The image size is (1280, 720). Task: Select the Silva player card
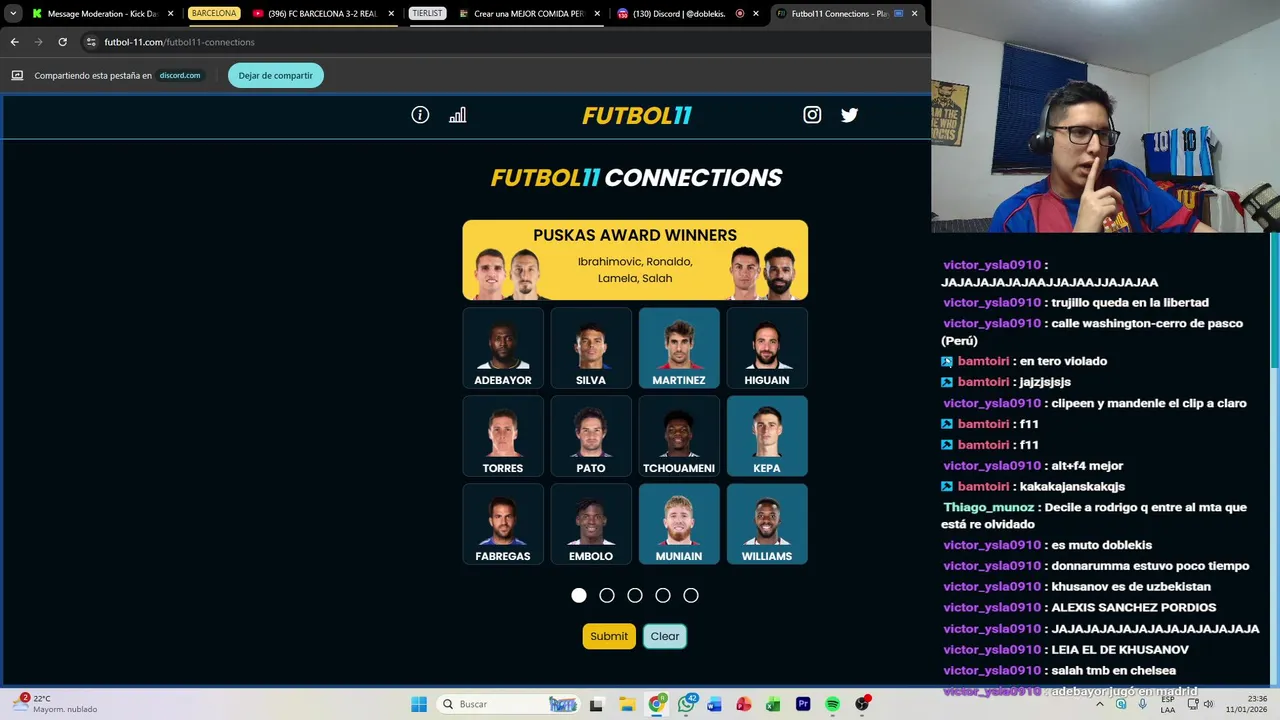pos(591,348)
